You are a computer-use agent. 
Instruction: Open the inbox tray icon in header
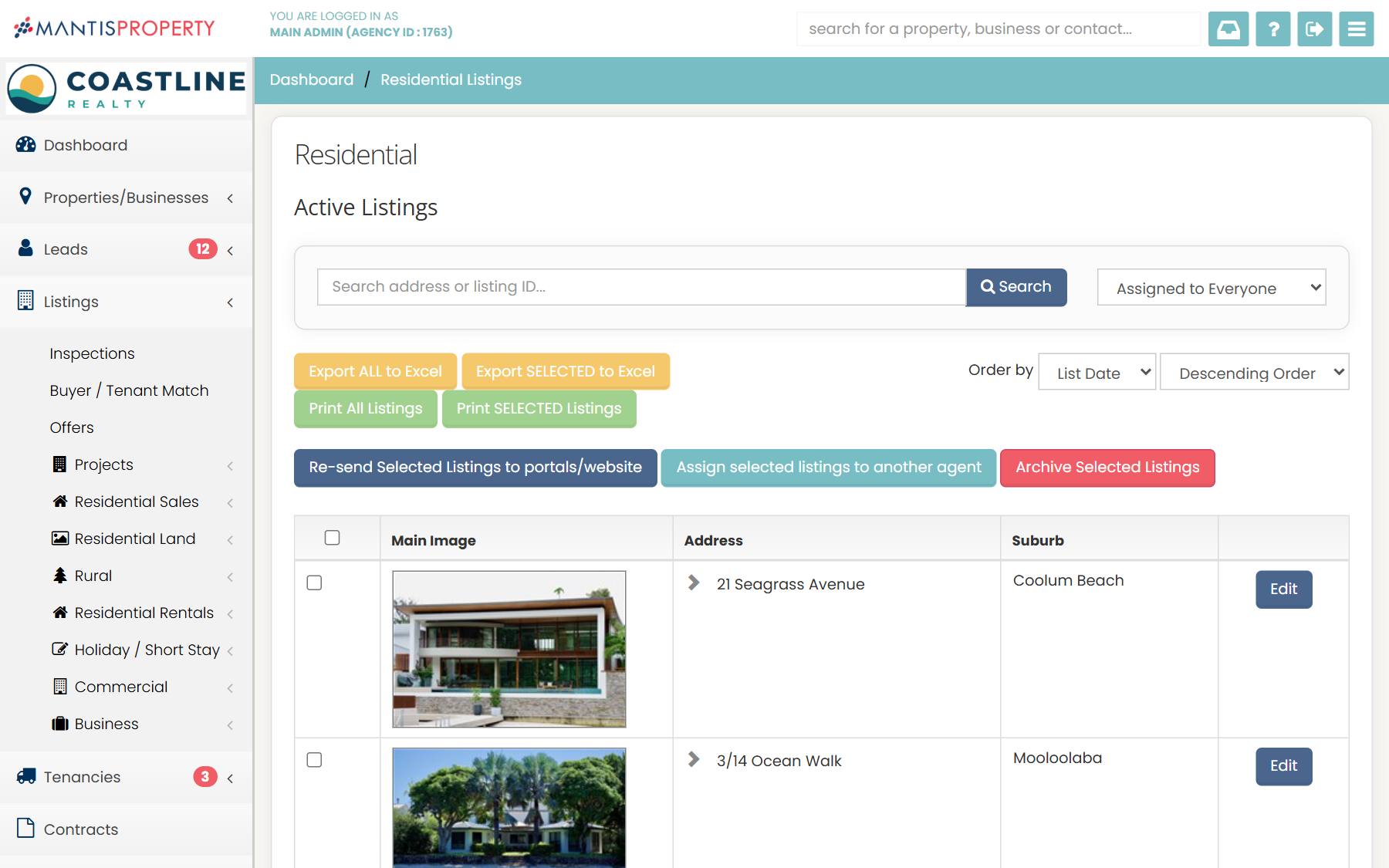1228,29
